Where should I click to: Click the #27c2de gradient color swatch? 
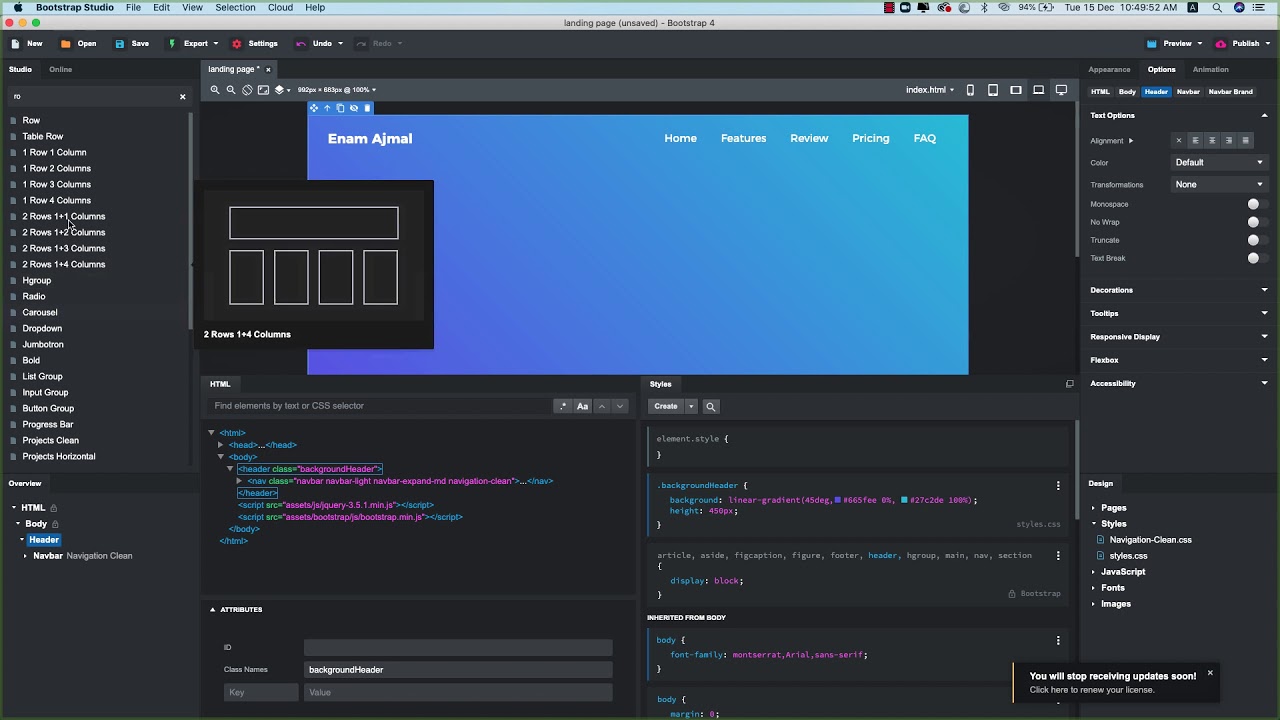tap(904, 500)
